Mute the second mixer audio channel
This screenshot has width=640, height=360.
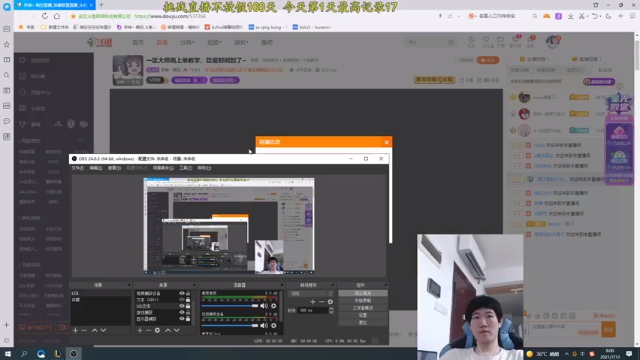[x=264, y=325]
